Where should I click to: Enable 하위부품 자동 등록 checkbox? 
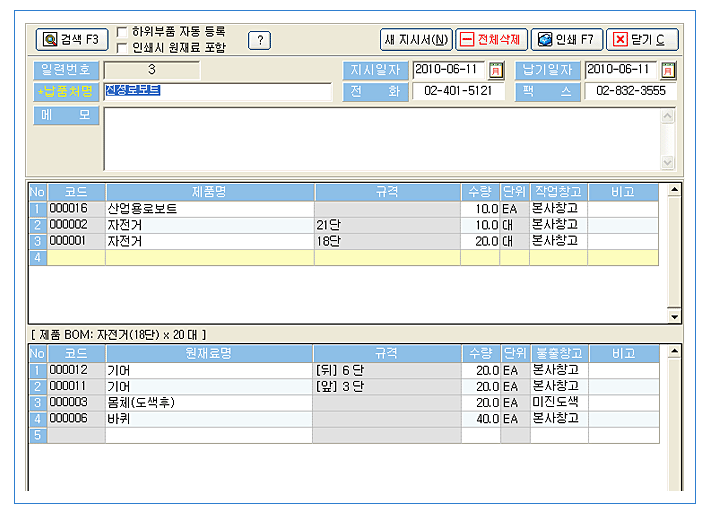coord(121,32)
